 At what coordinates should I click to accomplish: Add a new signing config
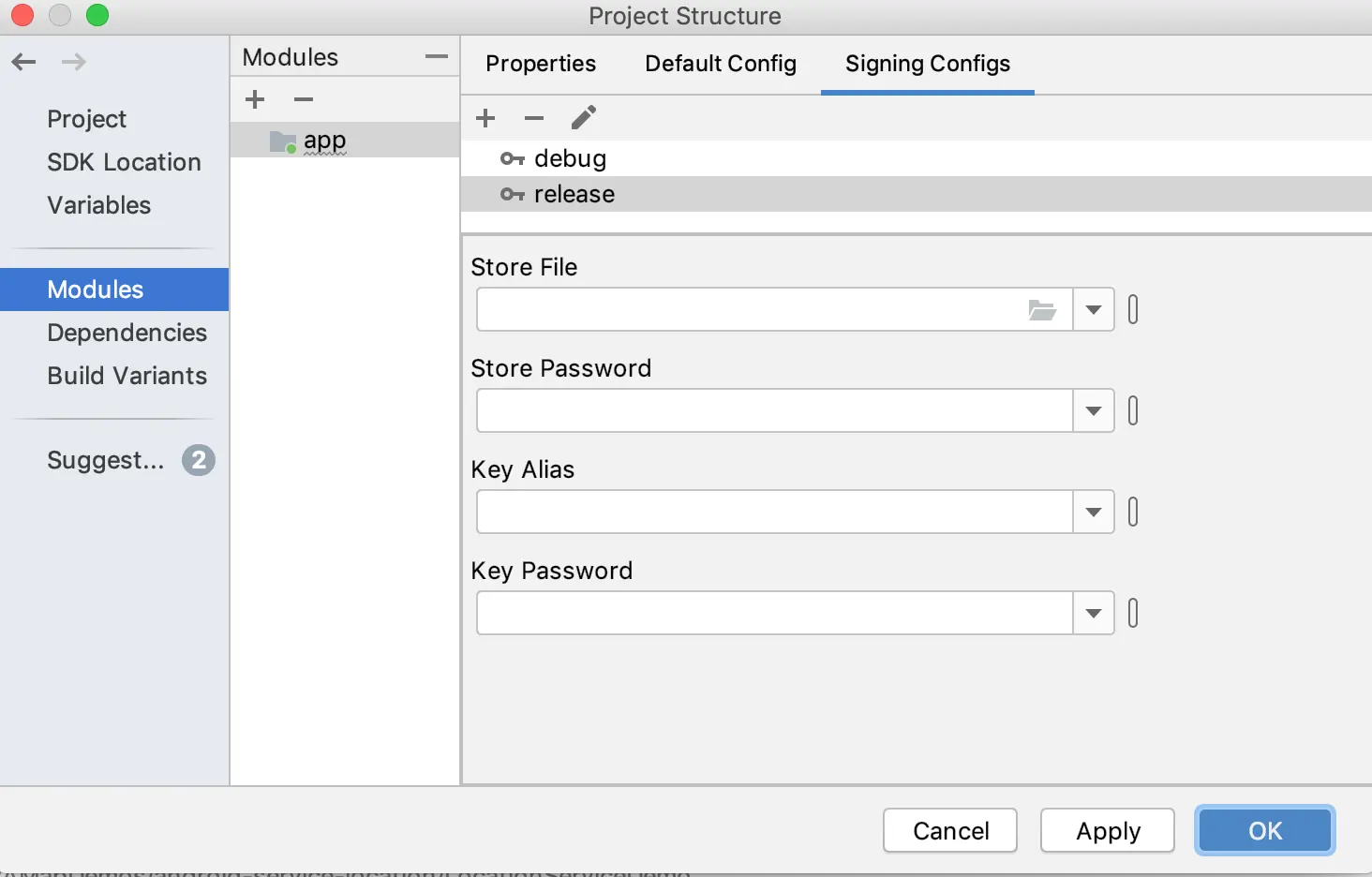[x=485, y=118]
